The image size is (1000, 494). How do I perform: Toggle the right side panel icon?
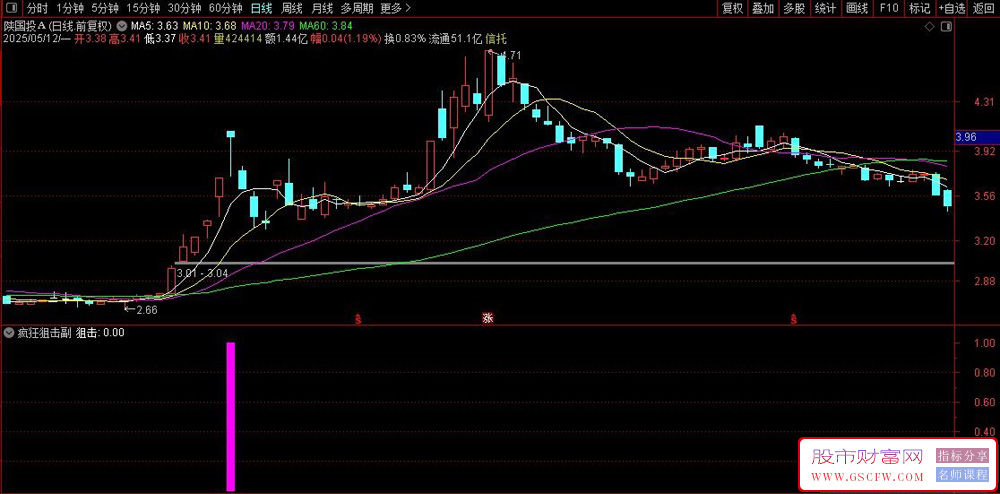(946, 26)
